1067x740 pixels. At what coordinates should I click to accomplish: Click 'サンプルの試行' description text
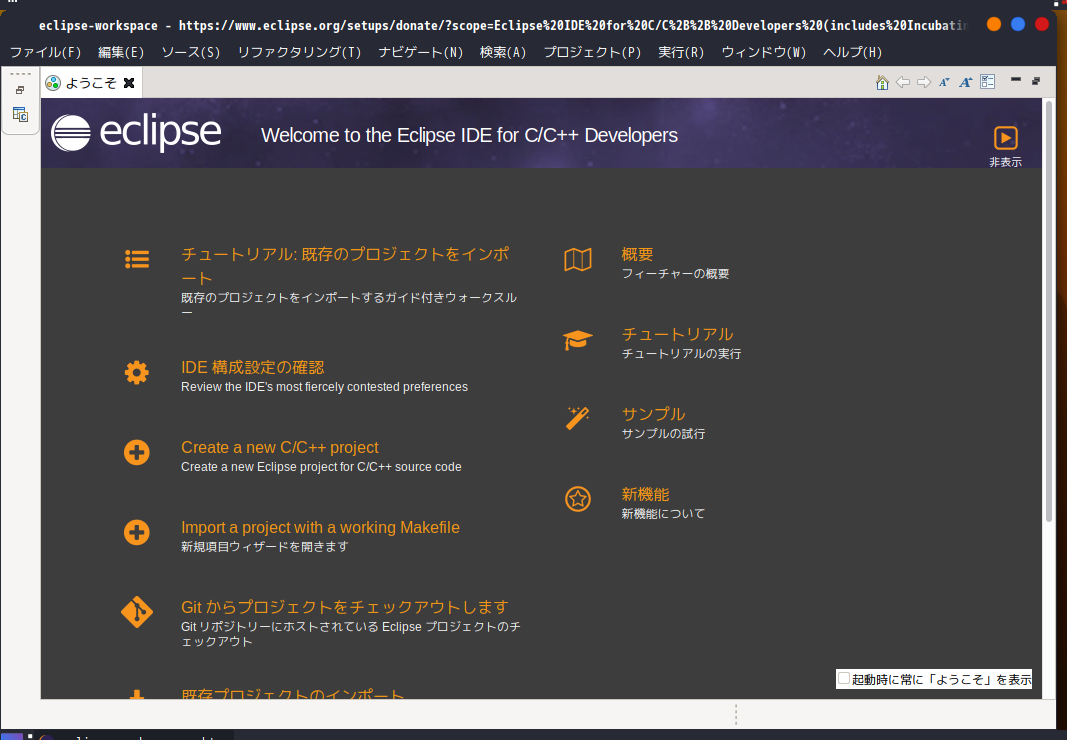[663, 434]
